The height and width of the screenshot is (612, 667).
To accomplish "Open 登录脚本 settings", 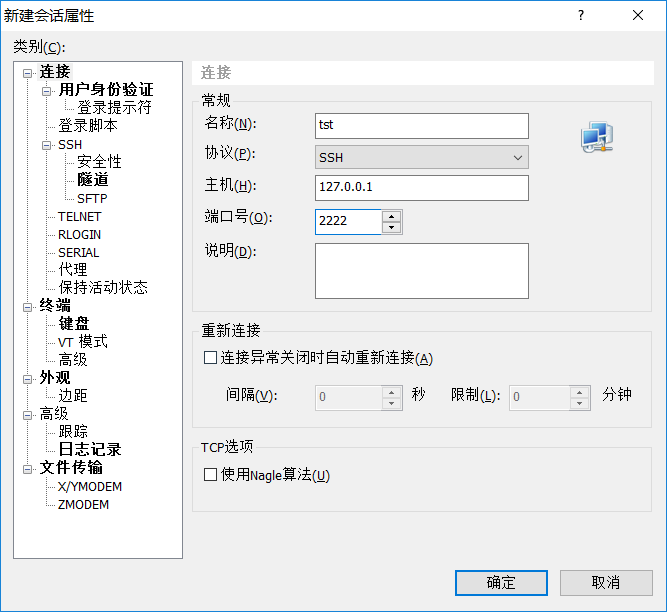I will [88, 126].
